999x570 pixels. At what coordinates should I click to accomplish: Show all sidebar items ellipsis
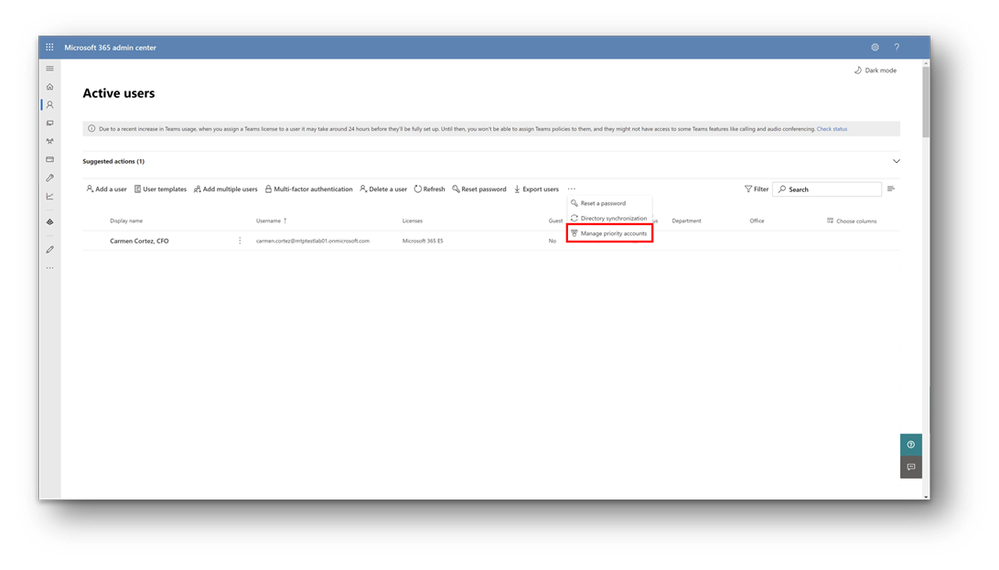(x=50, y=268)
